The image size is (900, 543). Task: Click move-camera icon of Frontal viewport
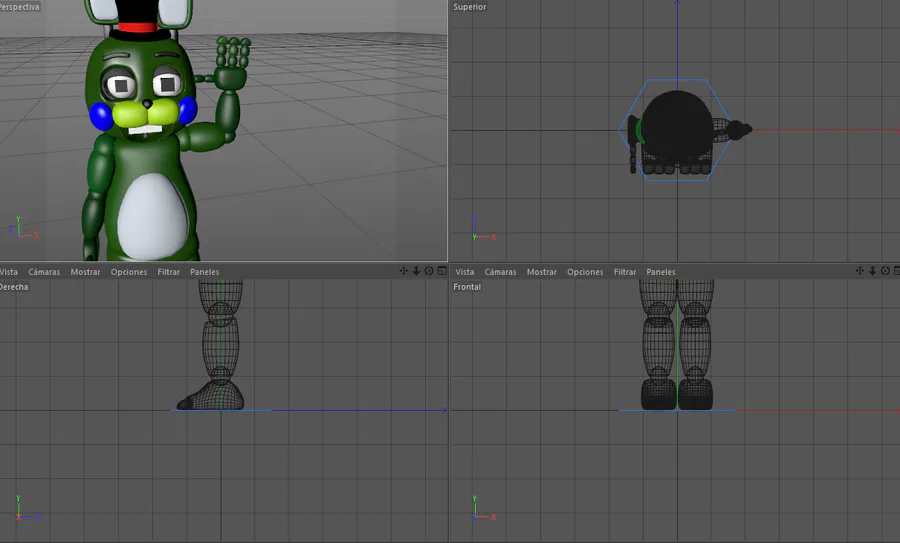[x=860, y=271]
